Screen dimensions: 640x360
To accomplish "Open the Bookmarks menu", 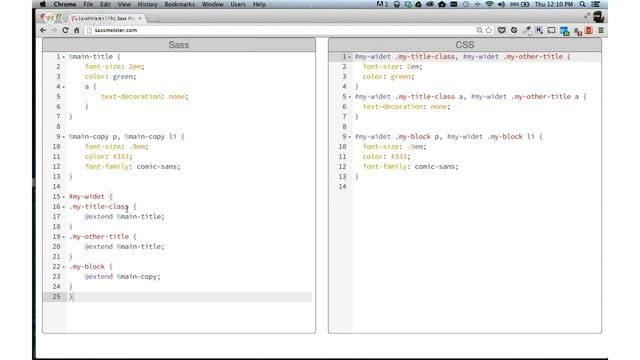I will point(180,4).
